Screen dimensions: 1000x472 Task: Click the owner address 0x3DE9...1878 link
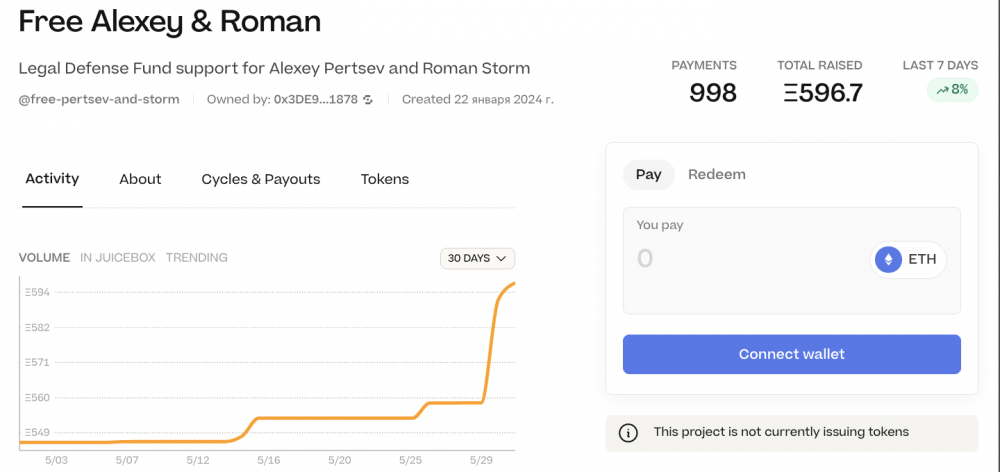[315, 100]
